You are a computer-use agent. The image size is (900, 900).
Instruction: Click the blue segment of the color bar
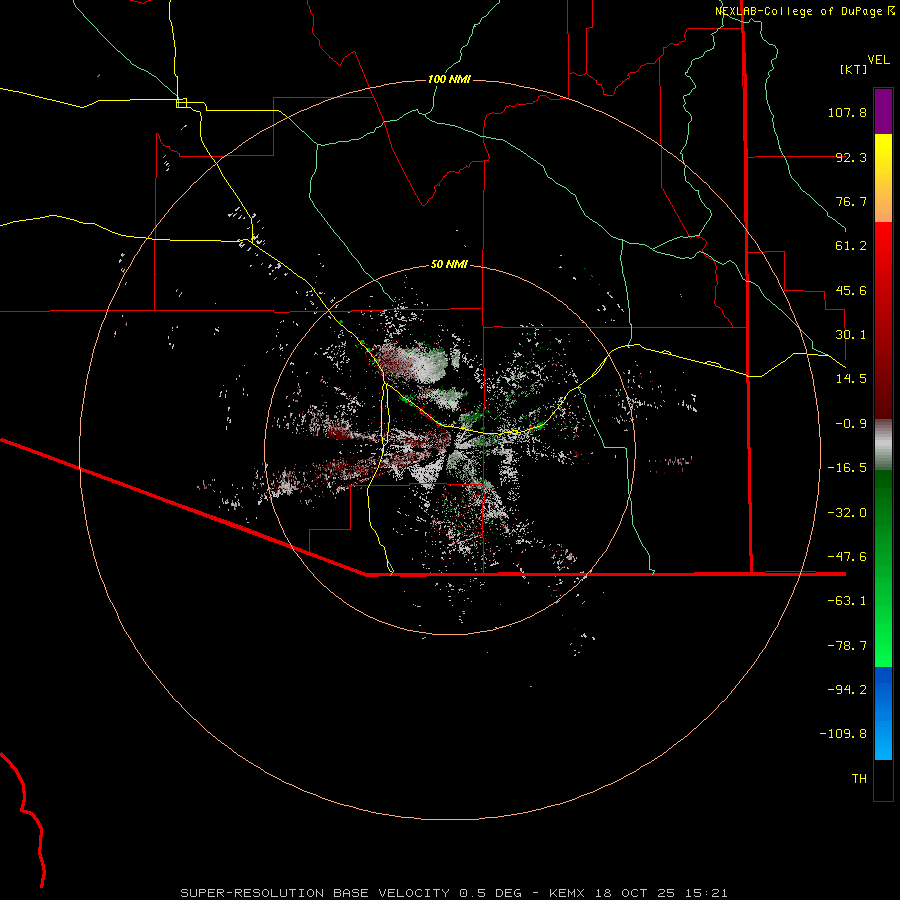click(883, 713)
